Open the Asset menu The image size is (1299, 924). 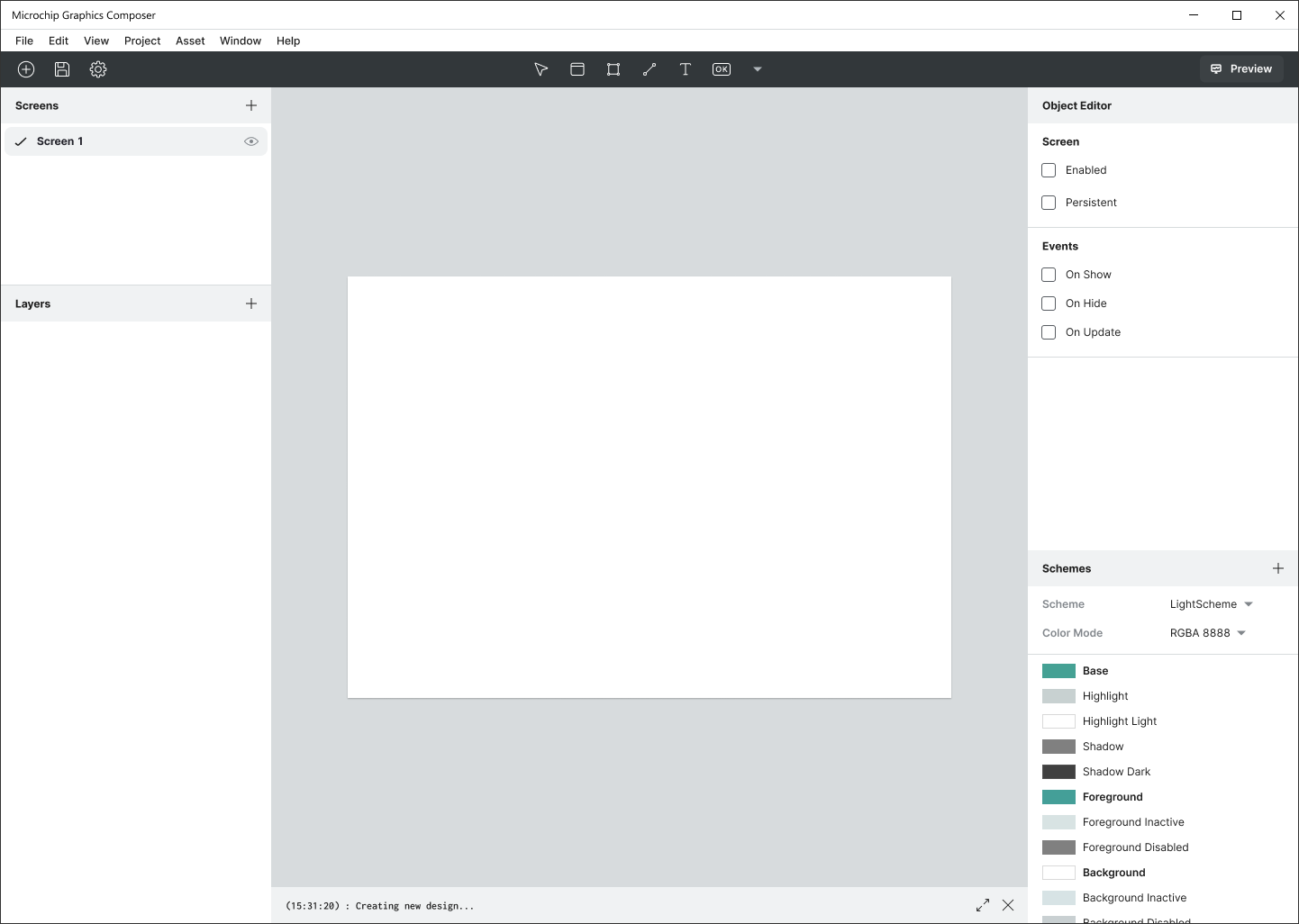tap(190, 41)
